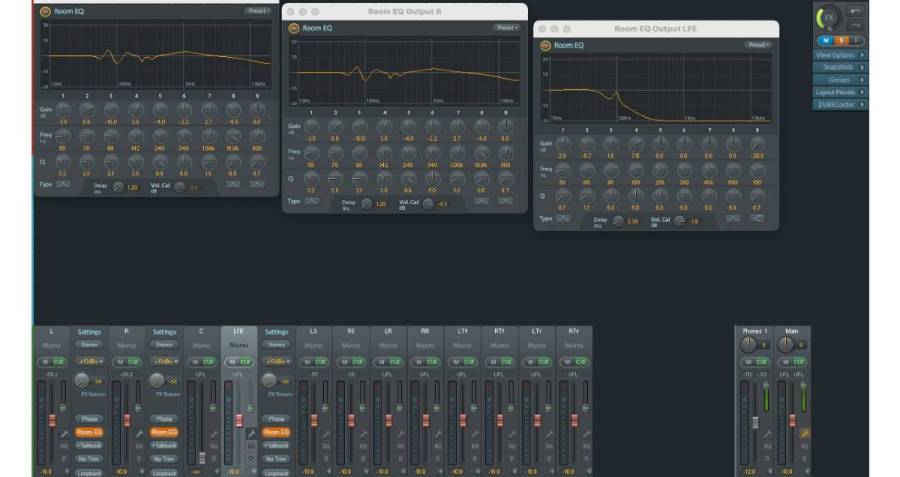Click No Trim button in LFE channel settings
The height and width of the screenshot is (477, 900).
(x=276, y=459)
